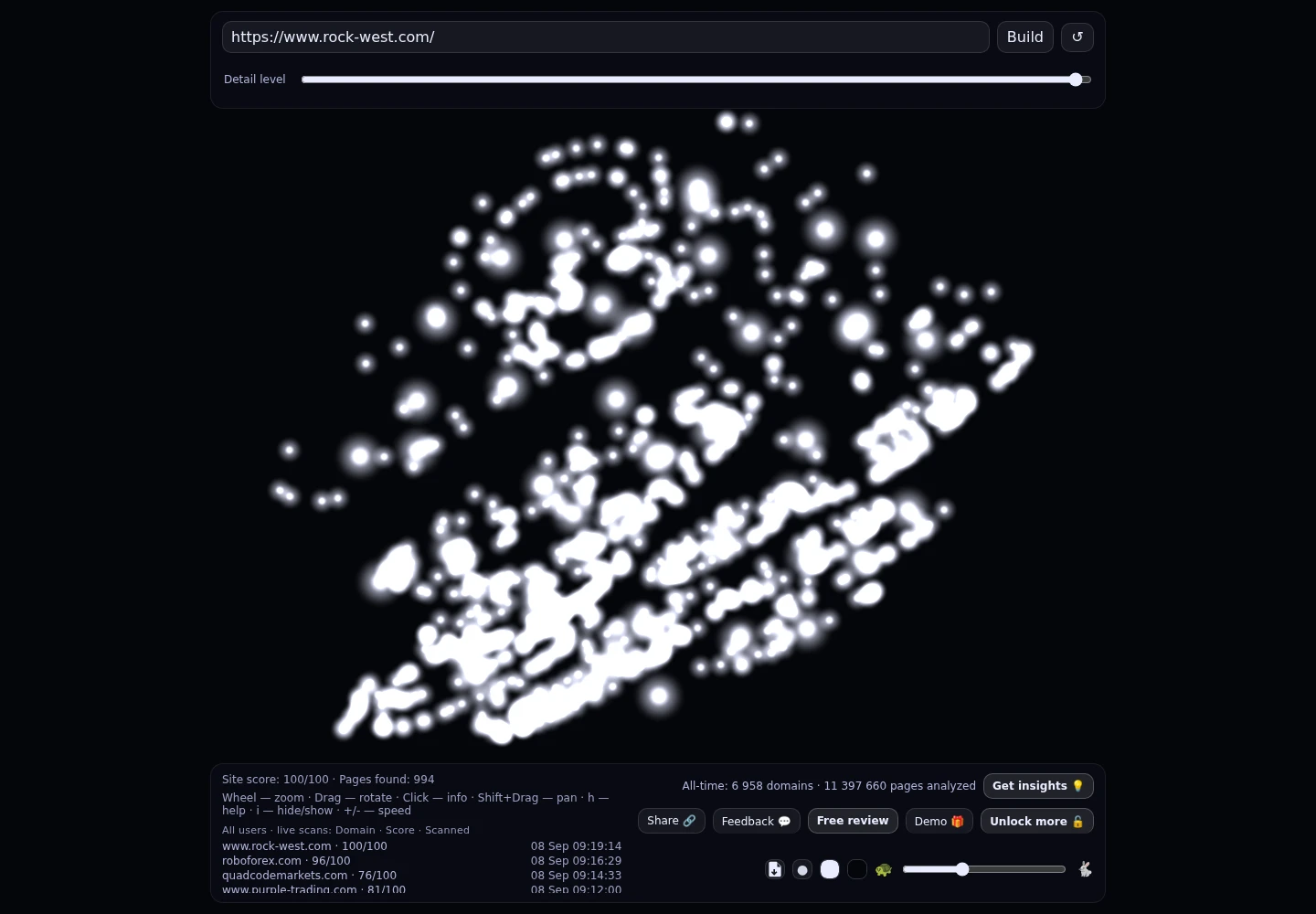Click the 'Detail level' label
This screenshot has height=914, width=1316.
click(255, 80)
